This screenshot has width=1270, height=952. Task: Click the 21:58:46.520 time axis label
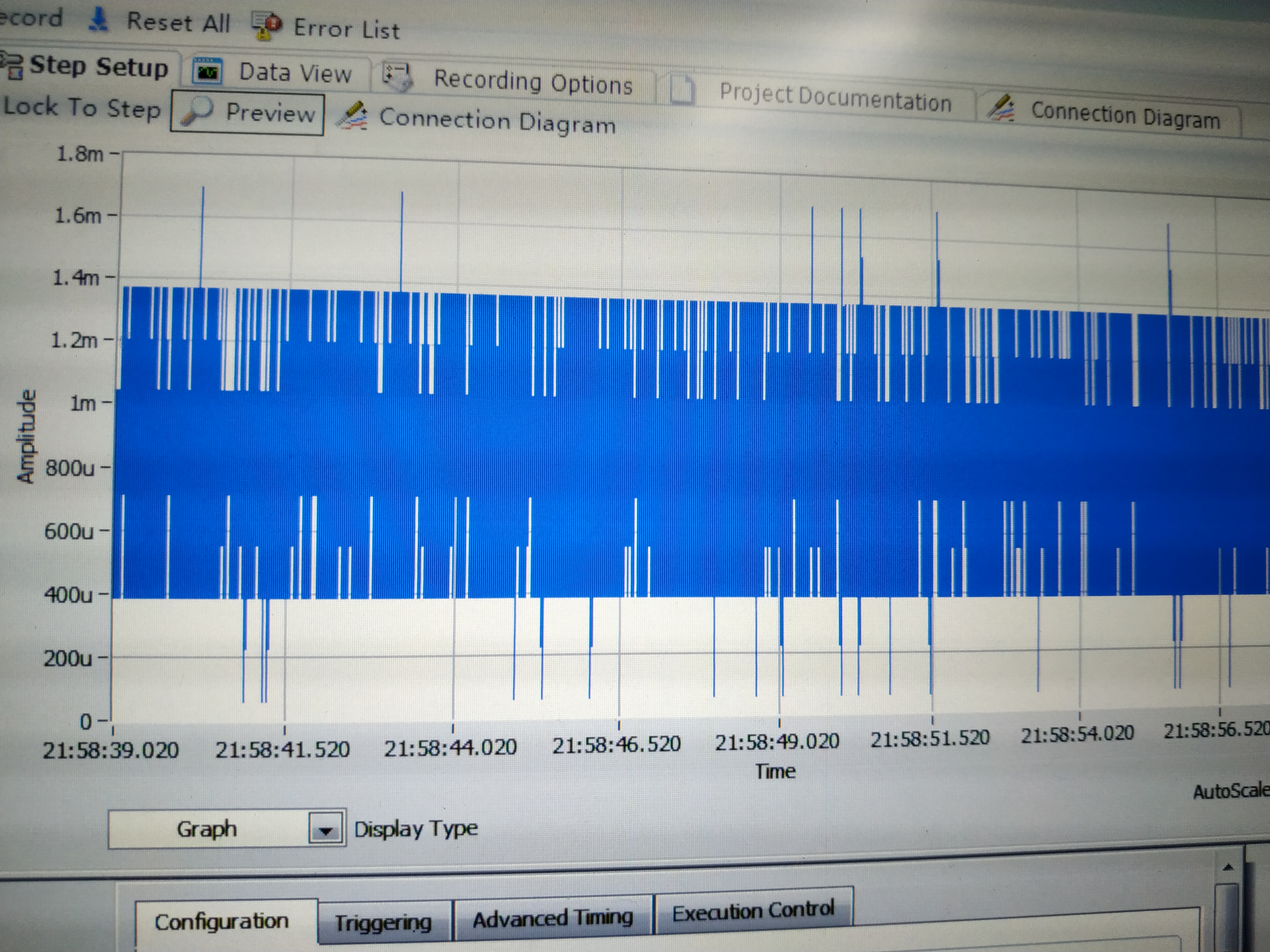click(616, 744)
